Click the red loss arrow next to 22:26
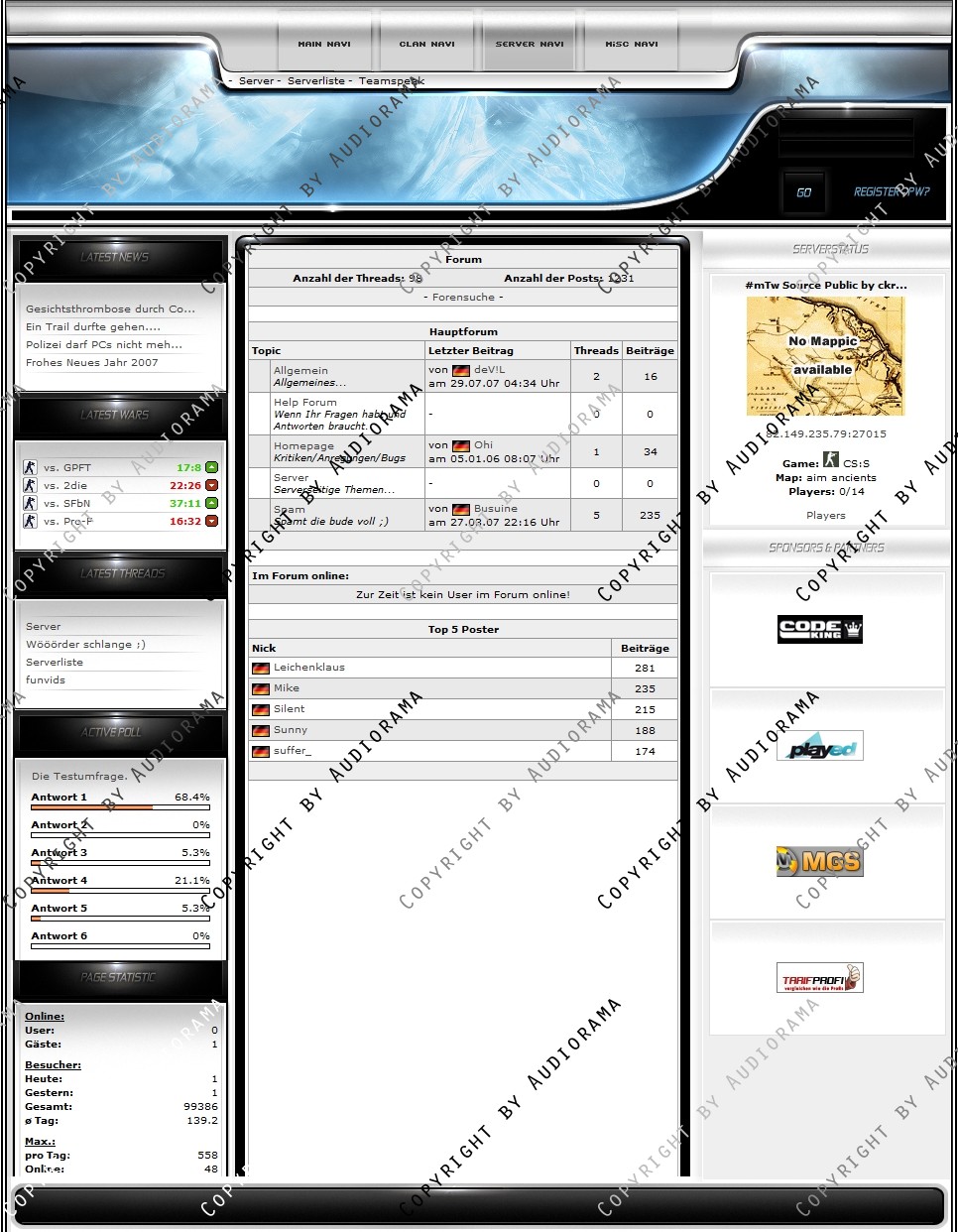This screenshot has width=958, height=1232. click(x=211, y=485)
